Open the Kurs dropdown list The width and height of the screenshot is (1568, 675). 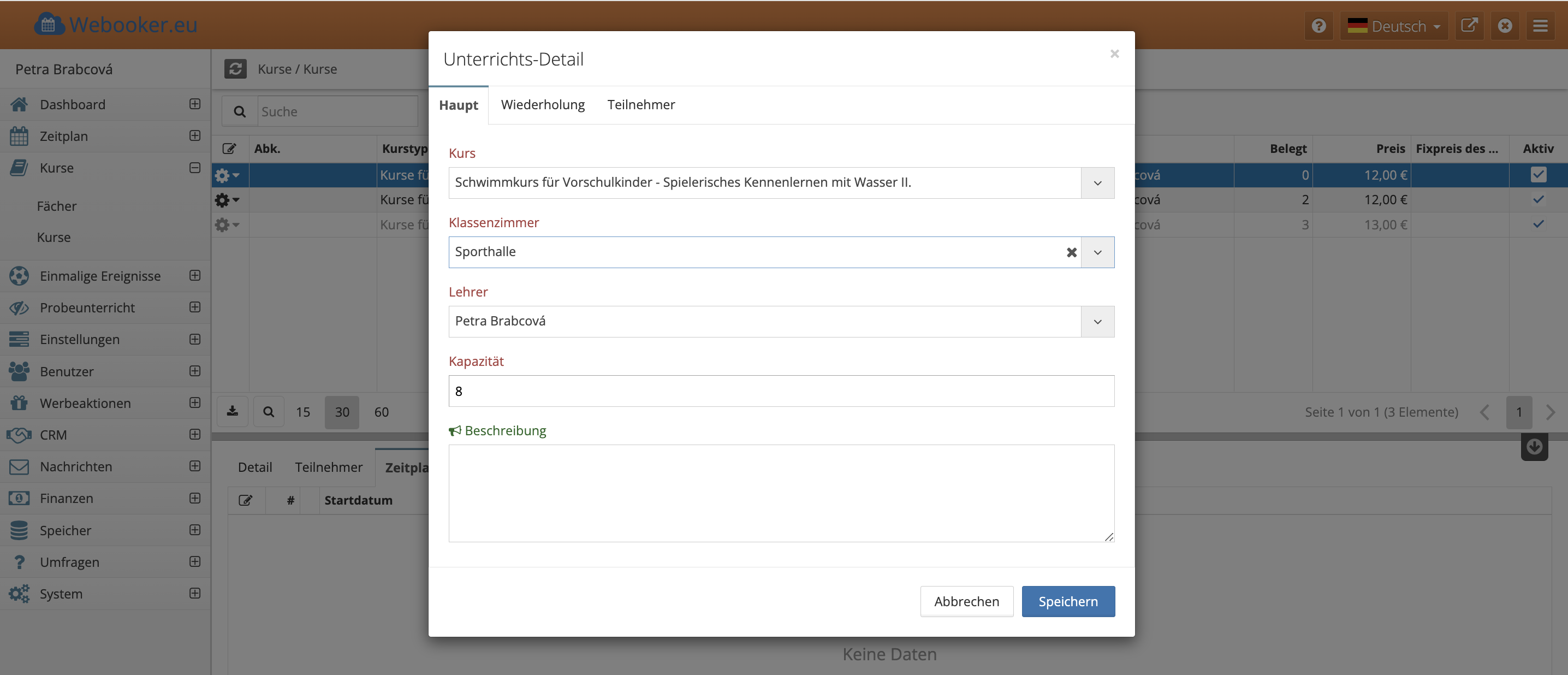coord(1097,182)
